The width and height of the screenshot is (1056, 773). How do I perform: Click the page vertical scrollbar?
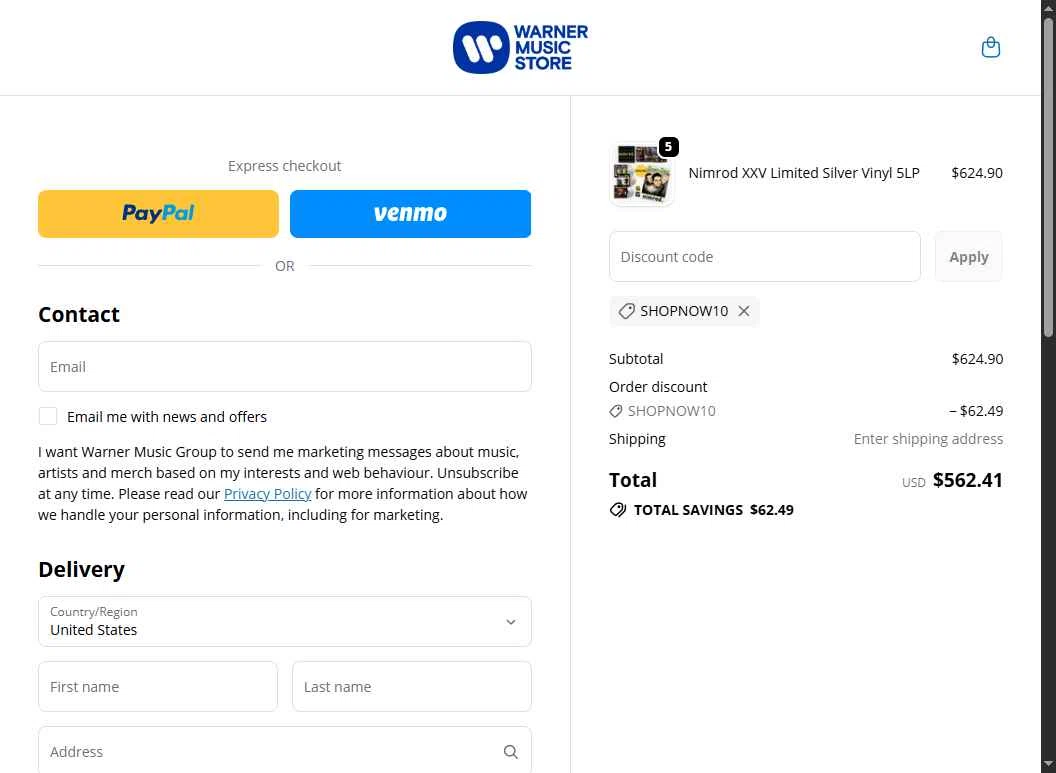(x=1048, y=178)
